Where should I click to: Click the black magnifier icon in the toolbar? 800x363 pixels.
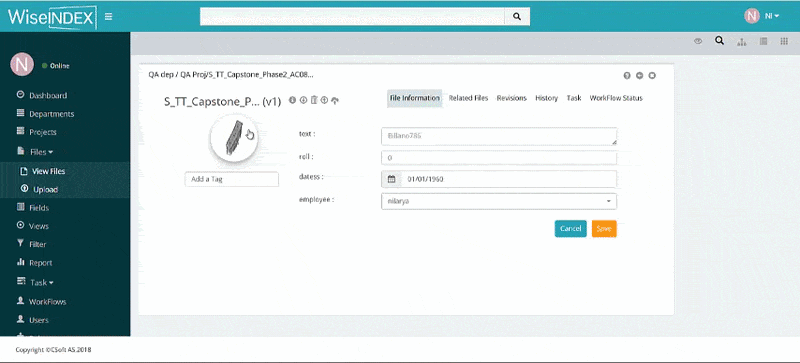pyautogui.click(x=719, y=41)
